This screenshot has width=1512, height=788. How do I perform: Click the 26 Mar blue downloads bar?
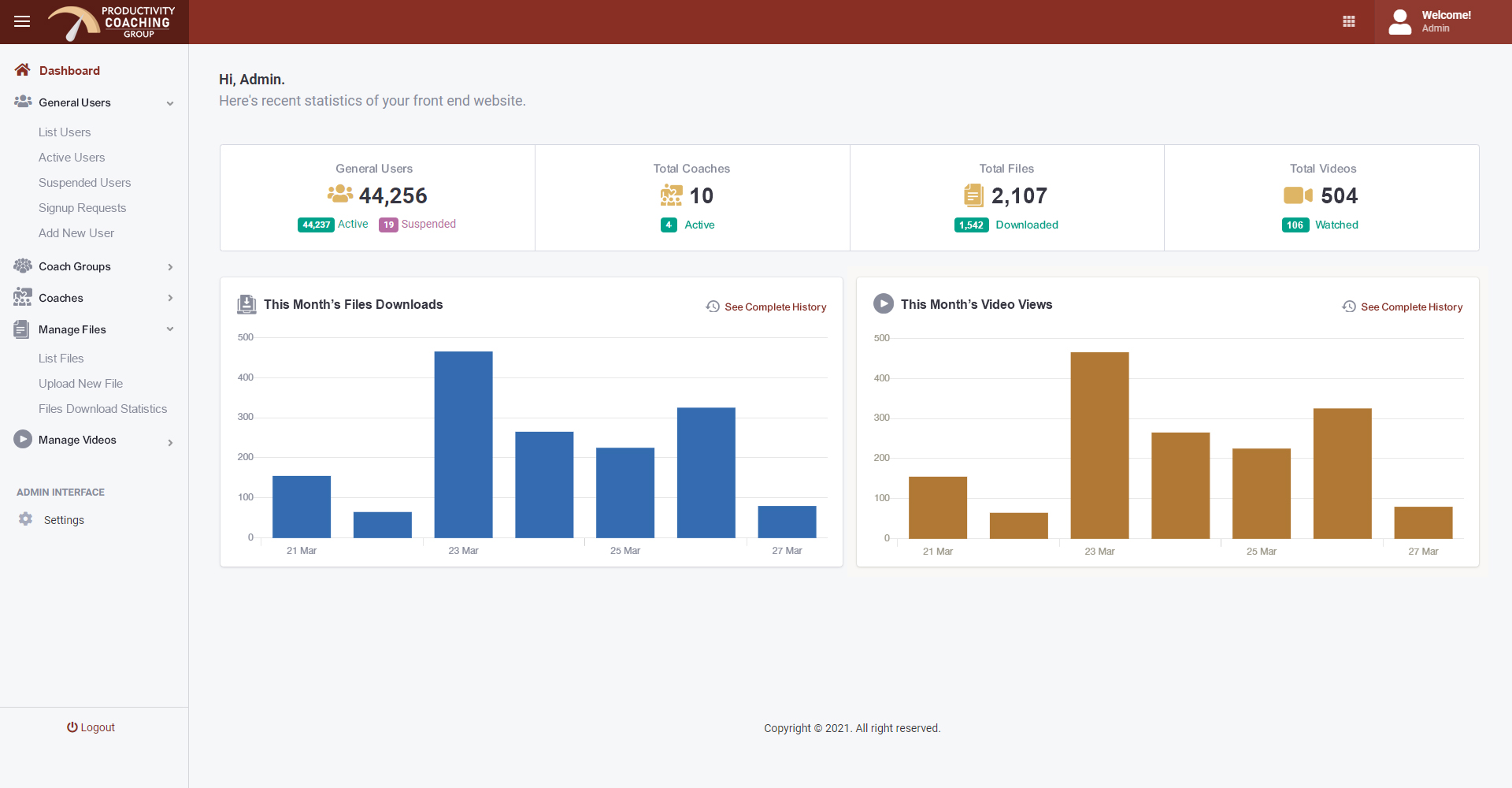(706, 473)
